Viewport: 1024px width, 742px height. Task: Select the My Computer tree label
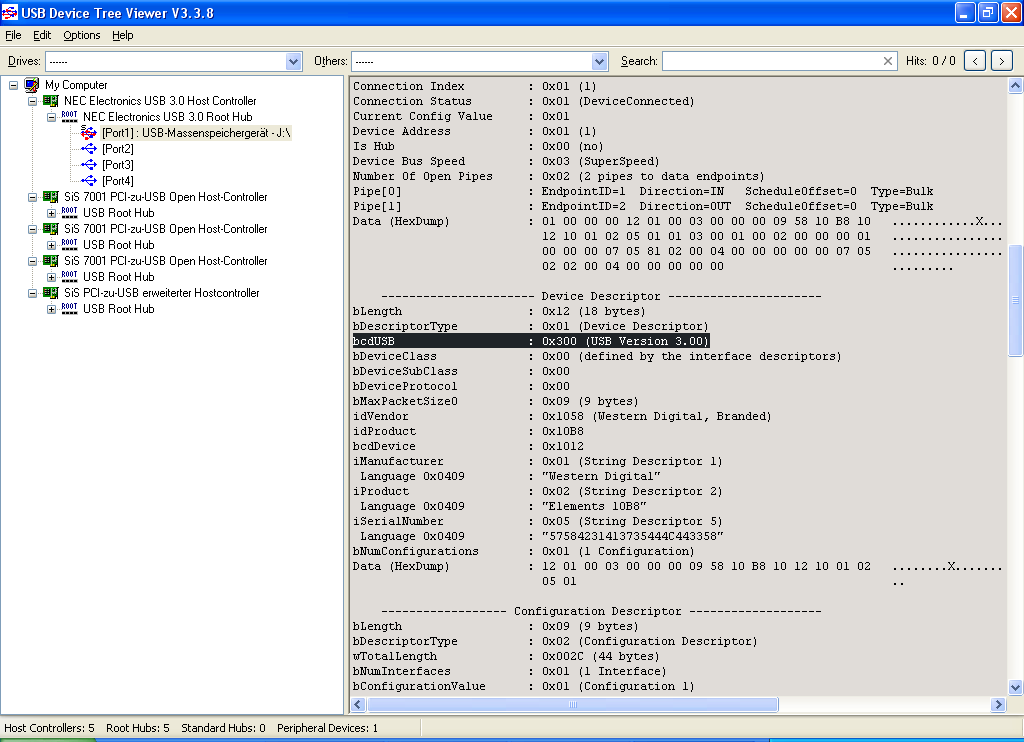pos(76,85)
